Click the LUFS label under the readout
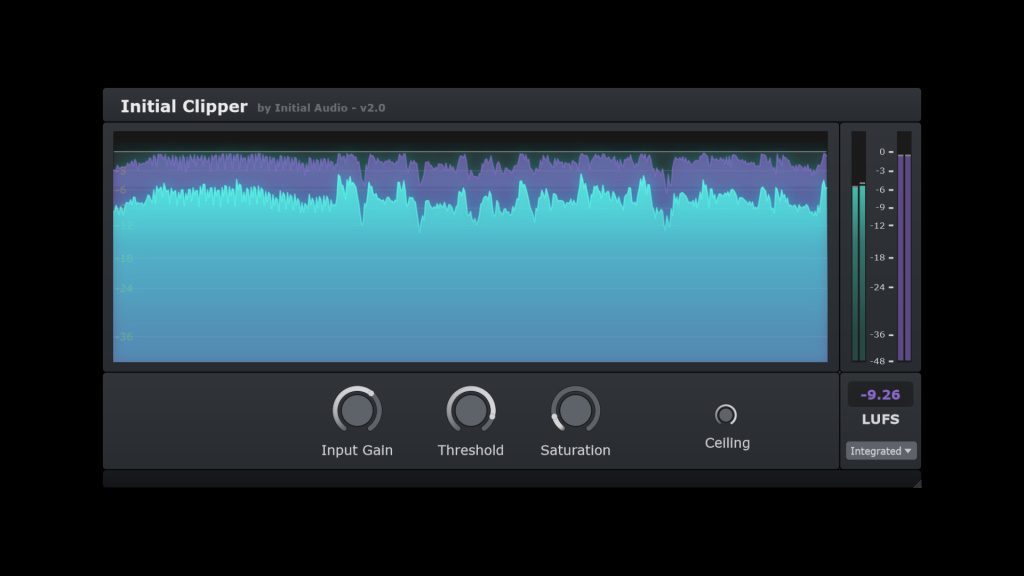This screenshot has width=1024, height=576. click(880, 420)
